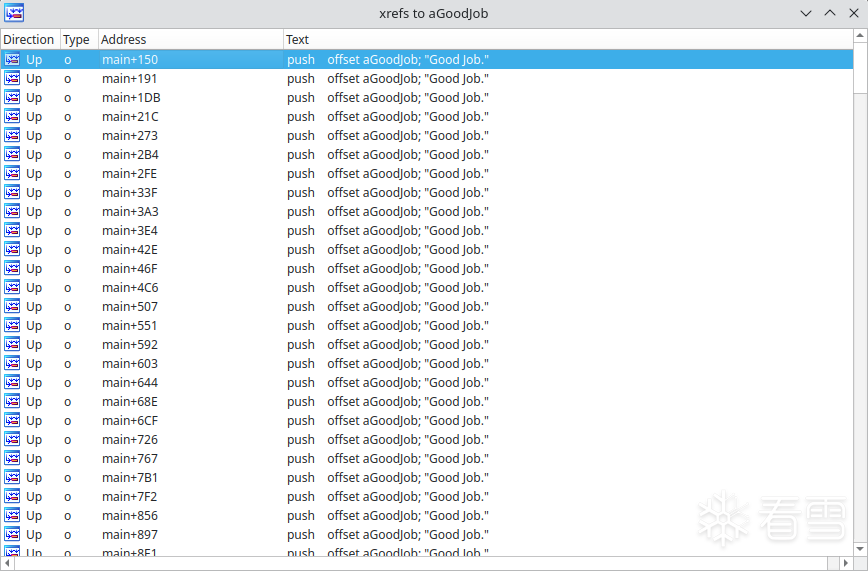Close the xrefs to aGoodJob window
868x571 pixels.
854,13
